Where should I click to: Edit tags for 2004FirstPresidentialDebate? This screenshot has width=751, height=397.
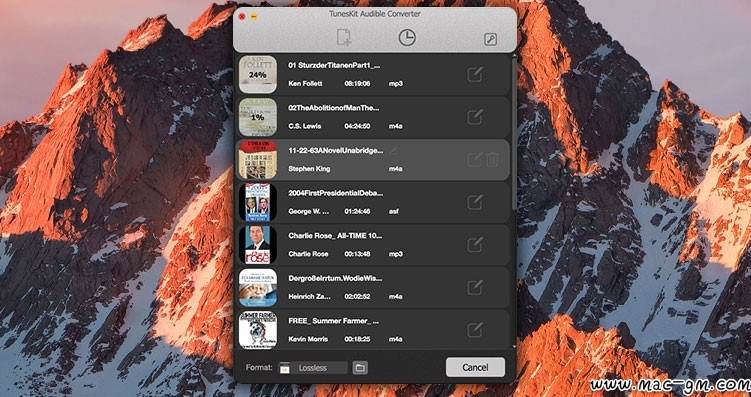point(475,202)
